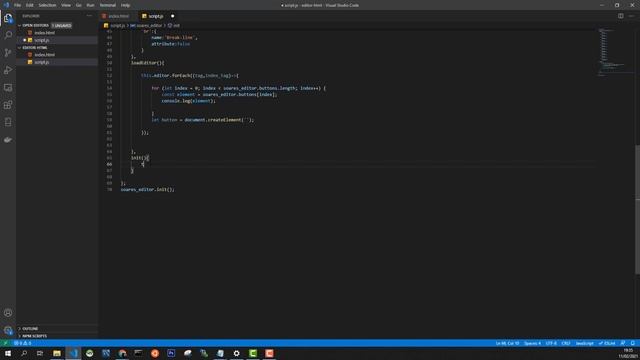Select the script.js editor tab
This screenshot has height=360, width=640.
[155, 16]
